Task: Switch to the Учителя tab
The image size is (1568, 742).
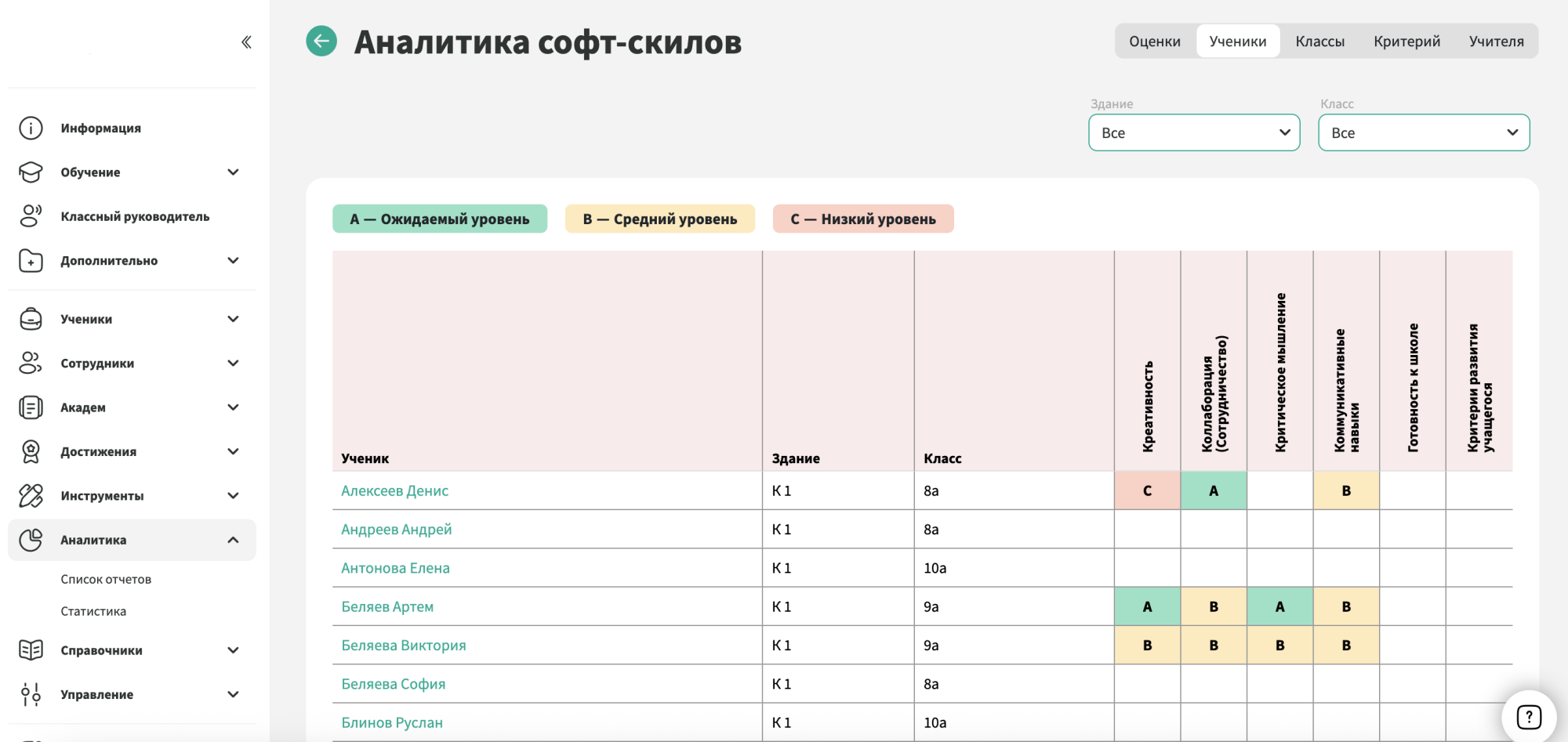Action: [x=1497, y=42]
